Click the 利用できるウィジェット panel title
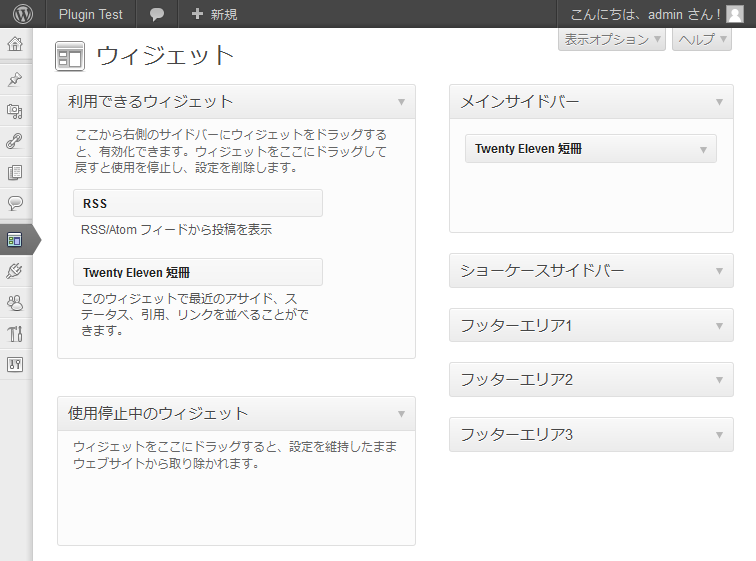 150,102
